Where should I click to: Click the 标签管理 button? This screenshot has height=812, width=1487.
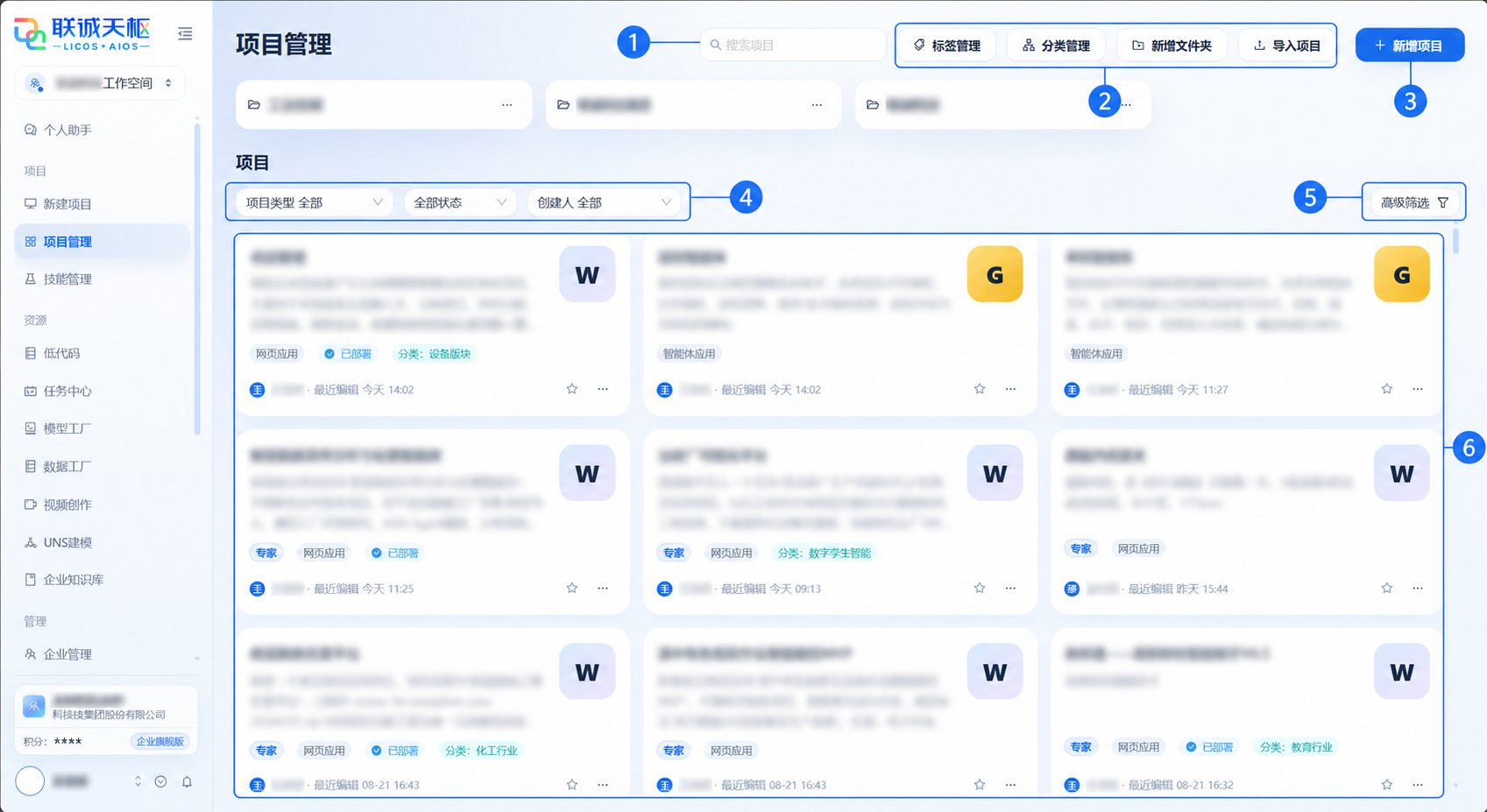946,46
